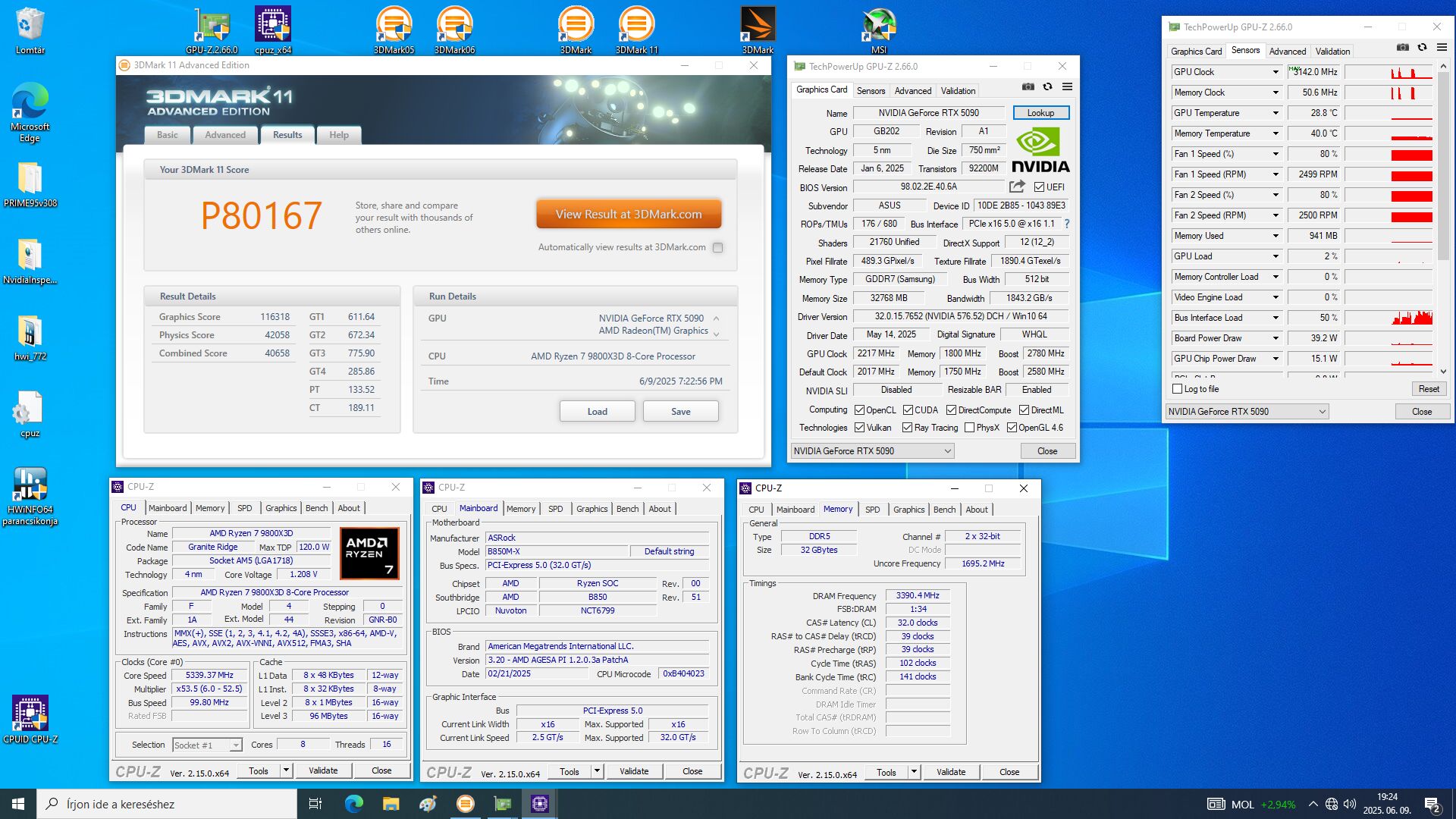The height and width of the screenshot is (819, 1456).
Task: Click the Load button in Run Details
Action: pyautogui.click(x=598, y=412)
